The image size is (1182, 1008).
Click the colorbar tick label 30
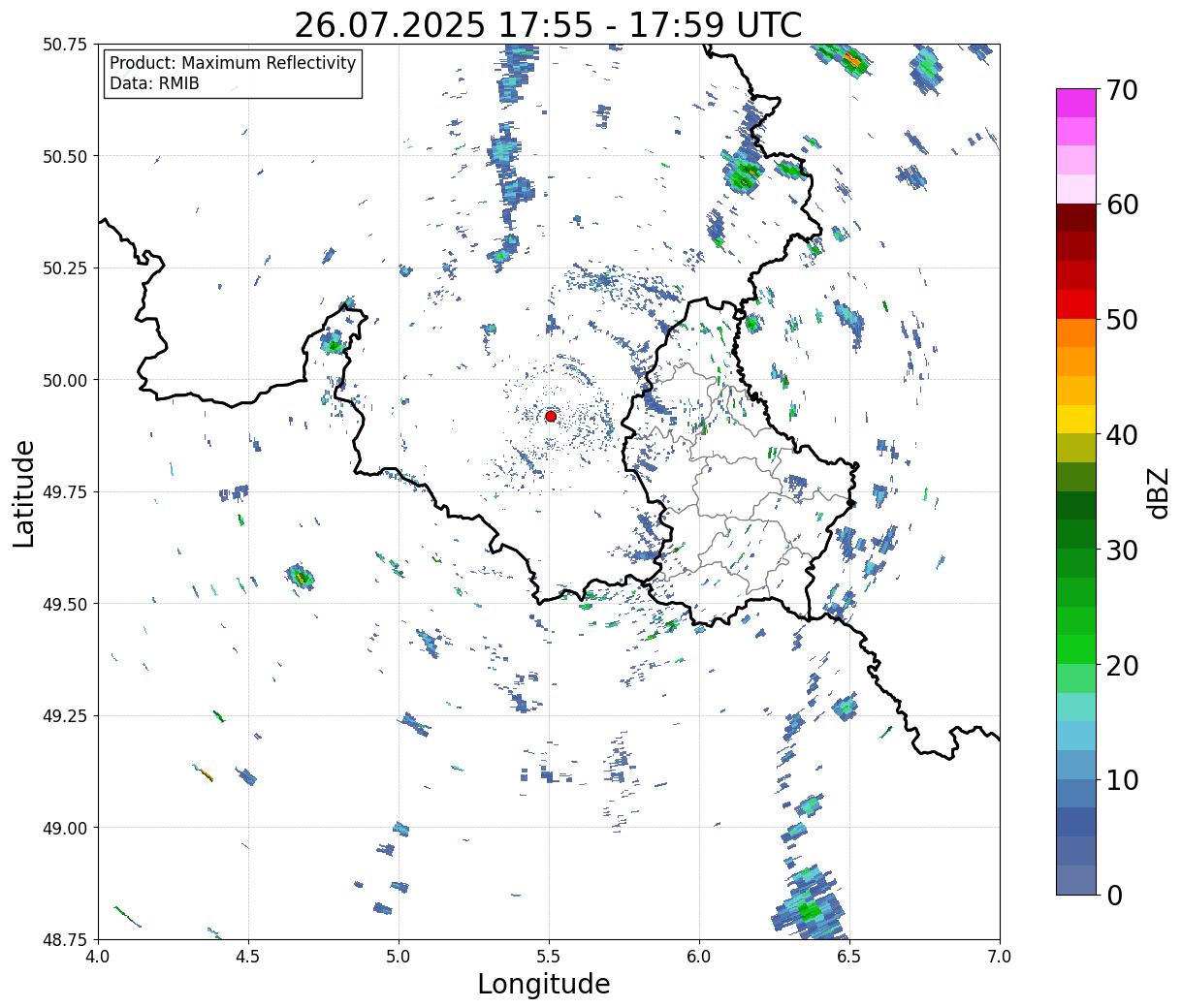(1121, 551)
